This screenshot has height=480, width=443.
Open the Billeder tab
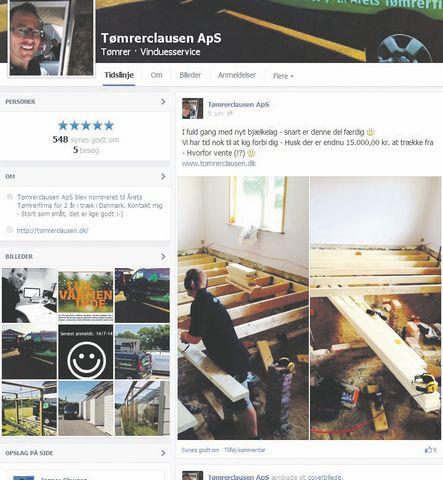tap(190, 75)
